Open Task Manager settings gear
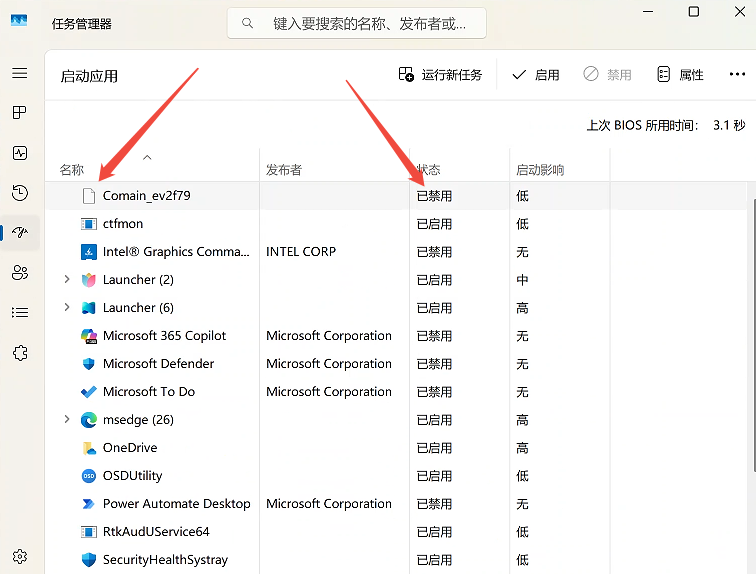 (20, 557)
